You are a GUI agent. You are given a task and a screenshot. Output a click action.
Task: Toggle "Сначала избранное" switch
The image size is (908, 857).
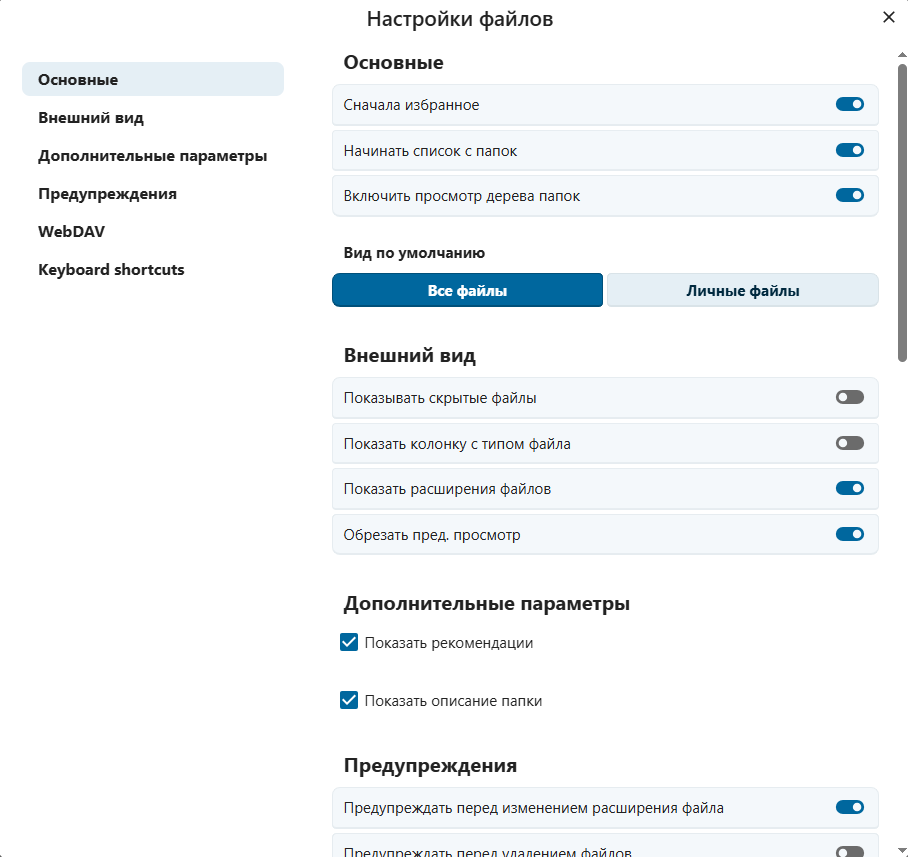(x=849, y=105)
